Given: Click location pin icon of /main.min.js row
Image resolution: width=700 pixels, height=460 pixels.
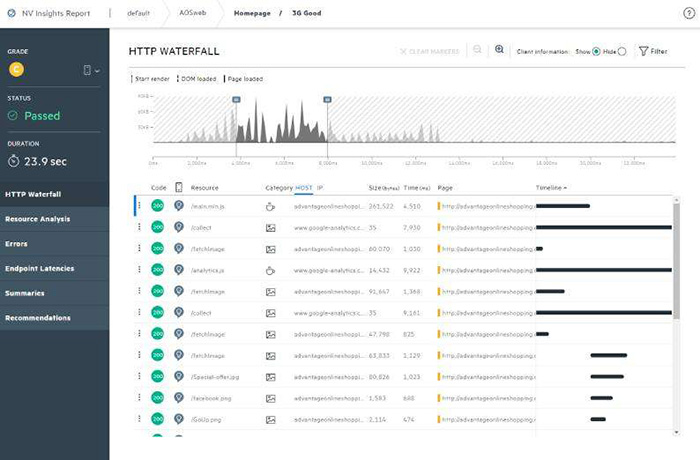Looking at the screenshot, I should [x=179, y=206].
